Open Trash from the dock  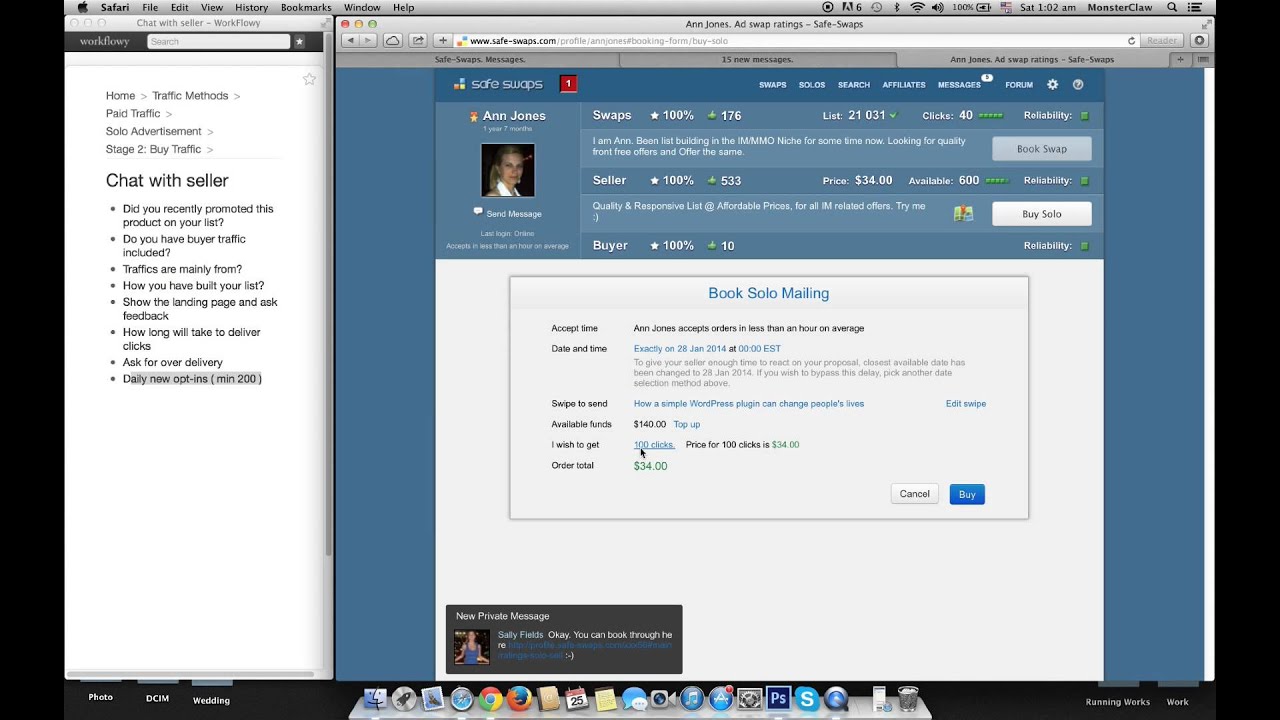click(x=908, y=698)
